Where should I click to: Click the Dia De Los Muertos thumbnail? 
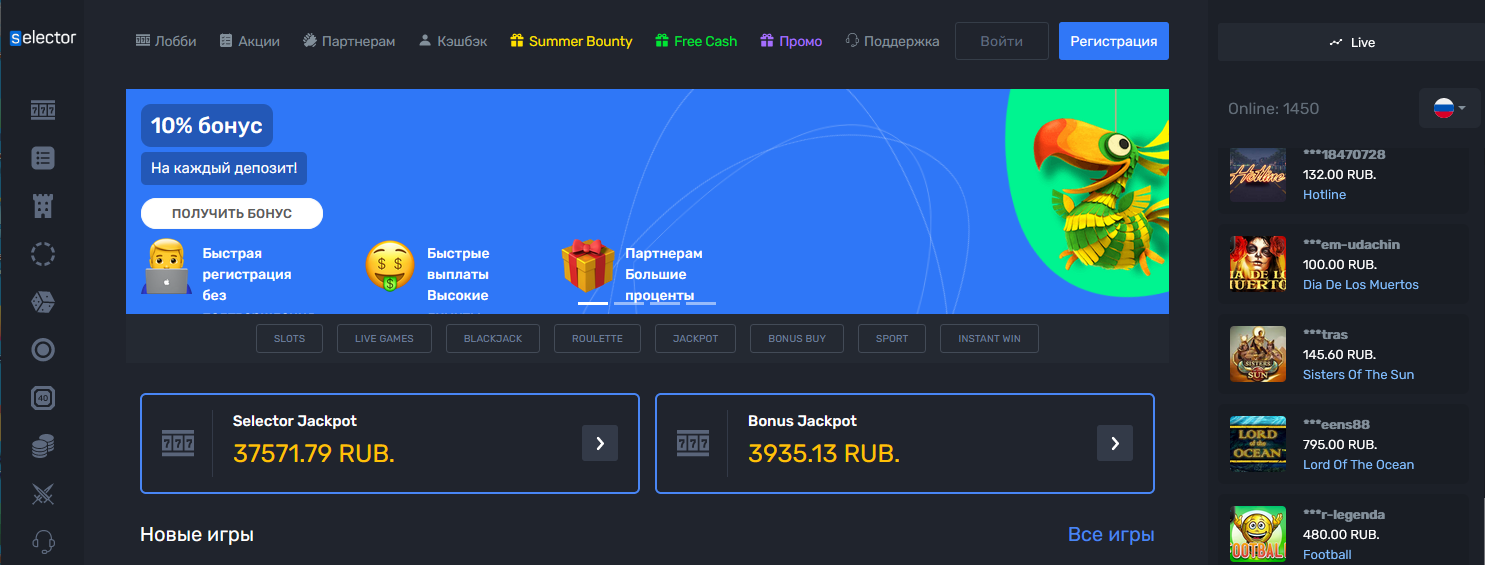click(x=1258, y=264)
